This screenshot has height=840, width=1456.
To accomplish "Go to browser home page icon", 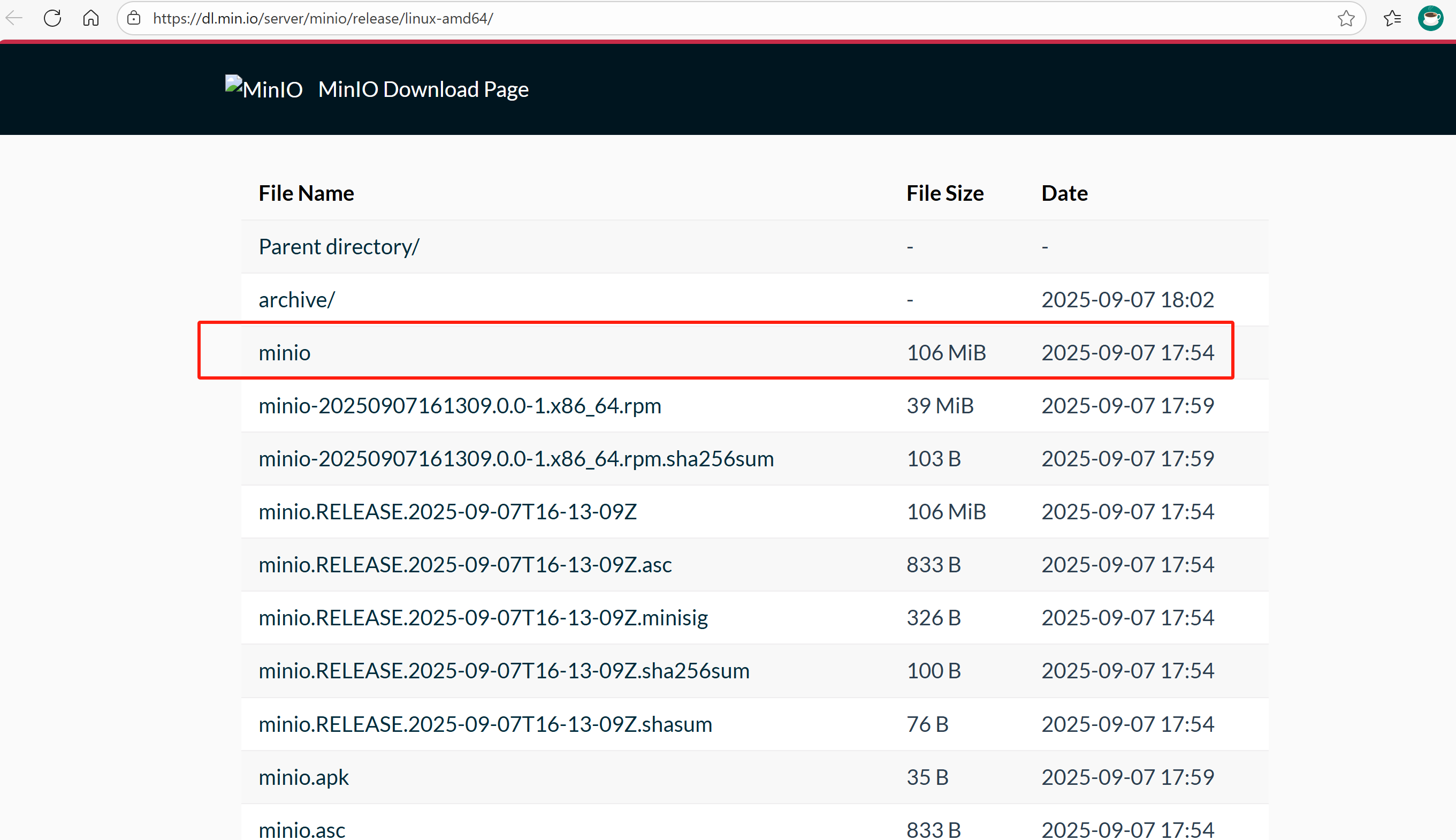I will coord(90,18).
